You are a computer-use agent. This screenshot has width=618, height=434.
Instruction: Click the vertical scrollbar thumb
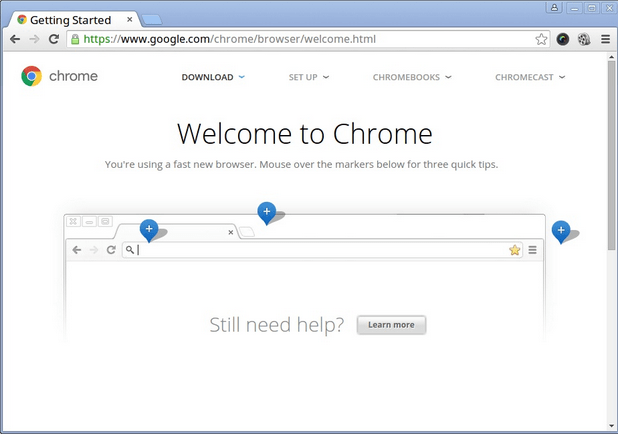[611, 155]
